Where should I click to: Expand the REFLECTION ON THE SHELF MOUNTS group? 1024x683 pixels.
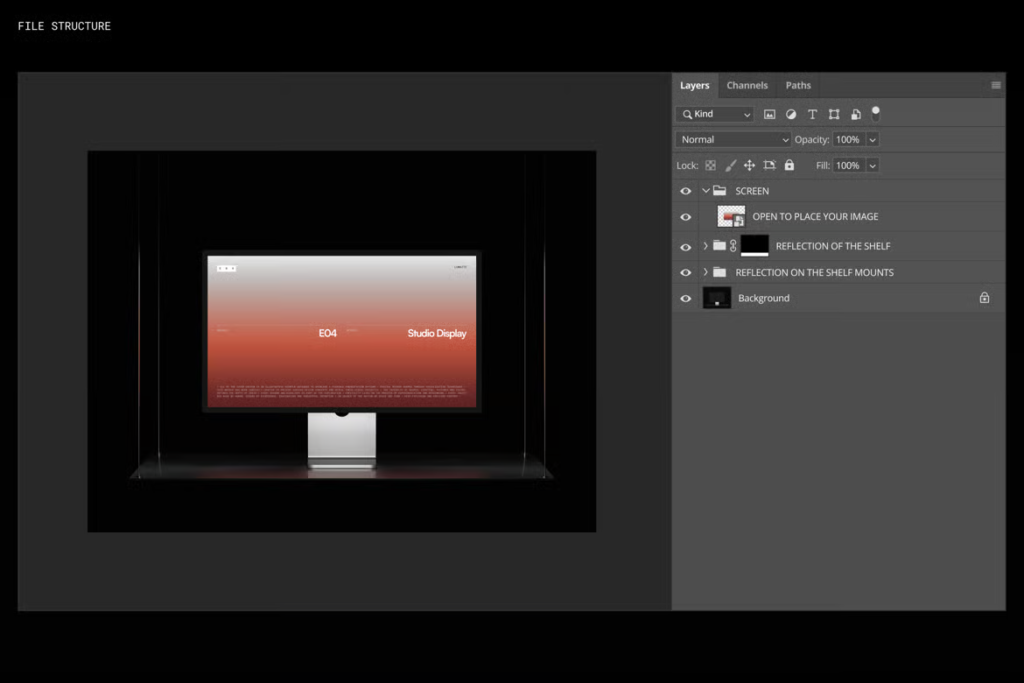click(x=705, y=272)
